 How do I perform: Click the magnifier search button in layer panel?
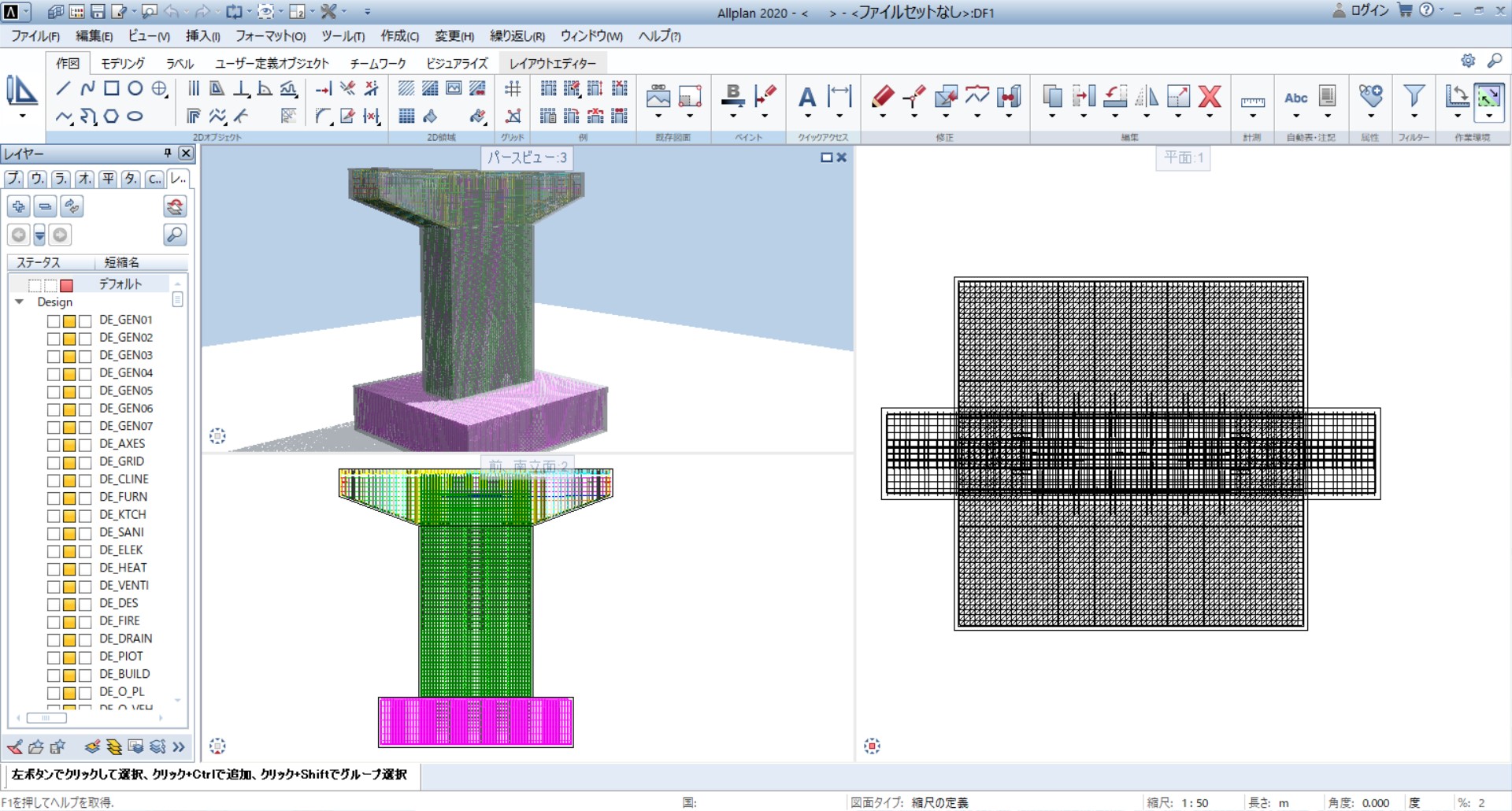point(175,235)
